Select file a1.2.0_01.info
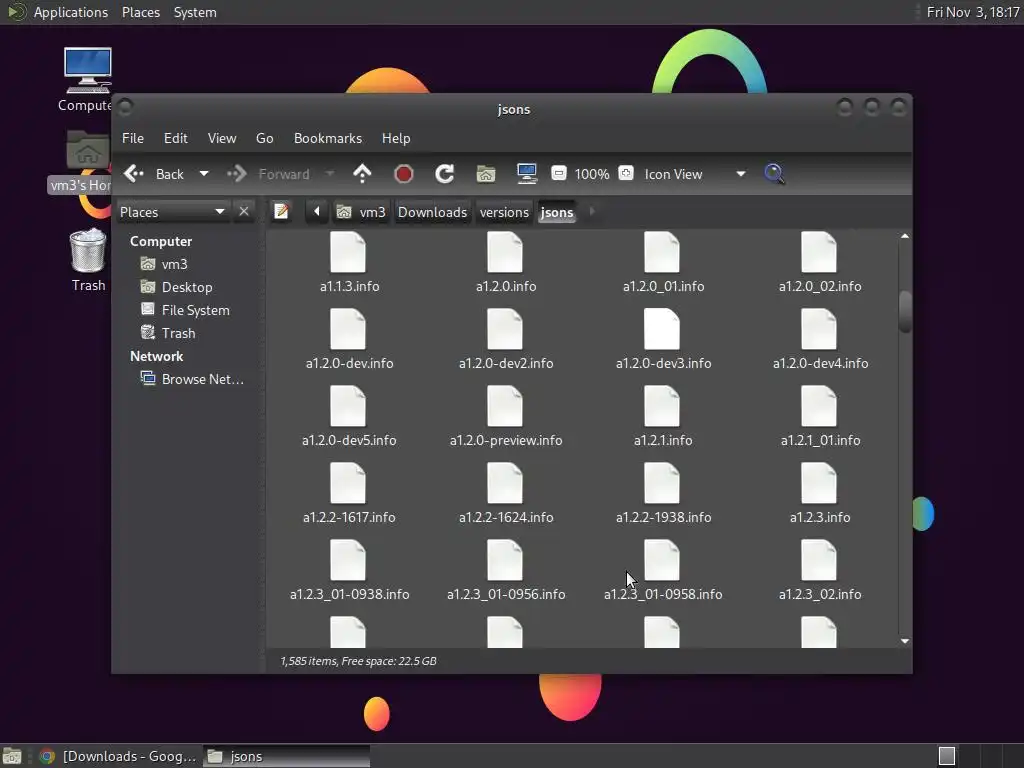 (663, 263)
